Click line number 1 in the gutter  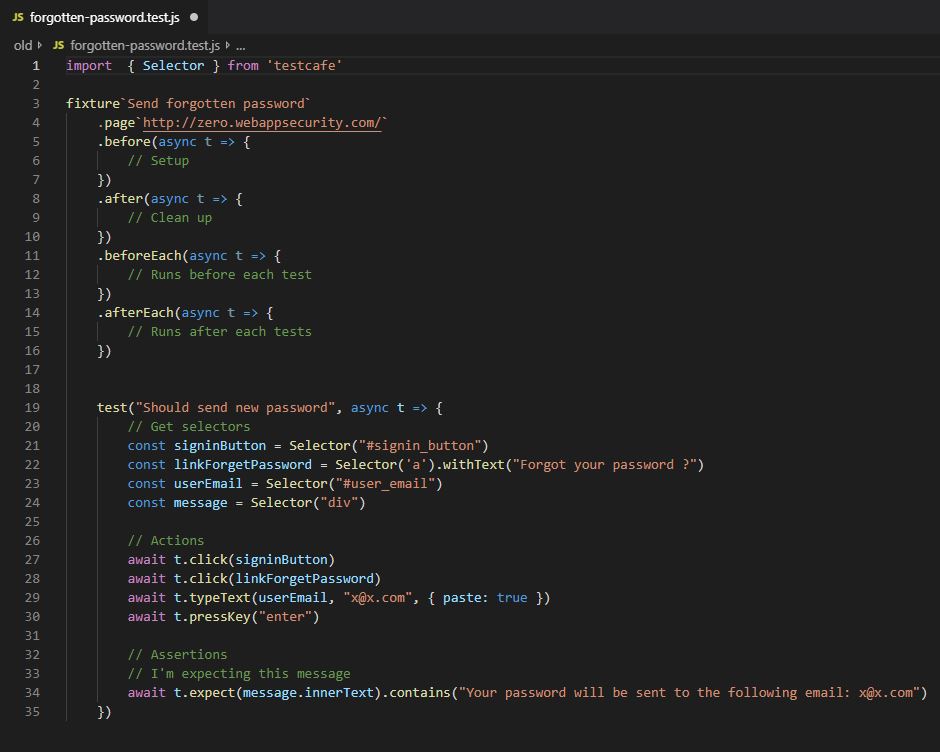tap(36, 66)
